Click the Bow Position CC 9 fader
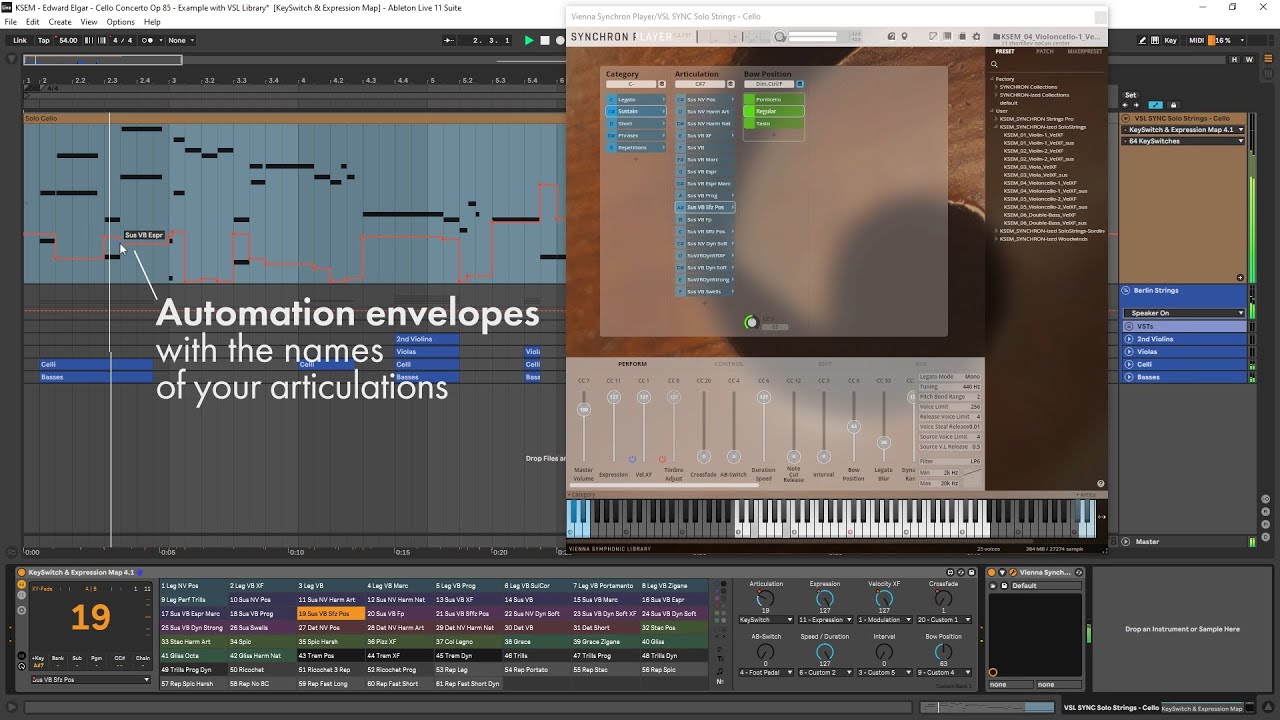This screenshot has width=1280, height=720. tap(853, 426)
